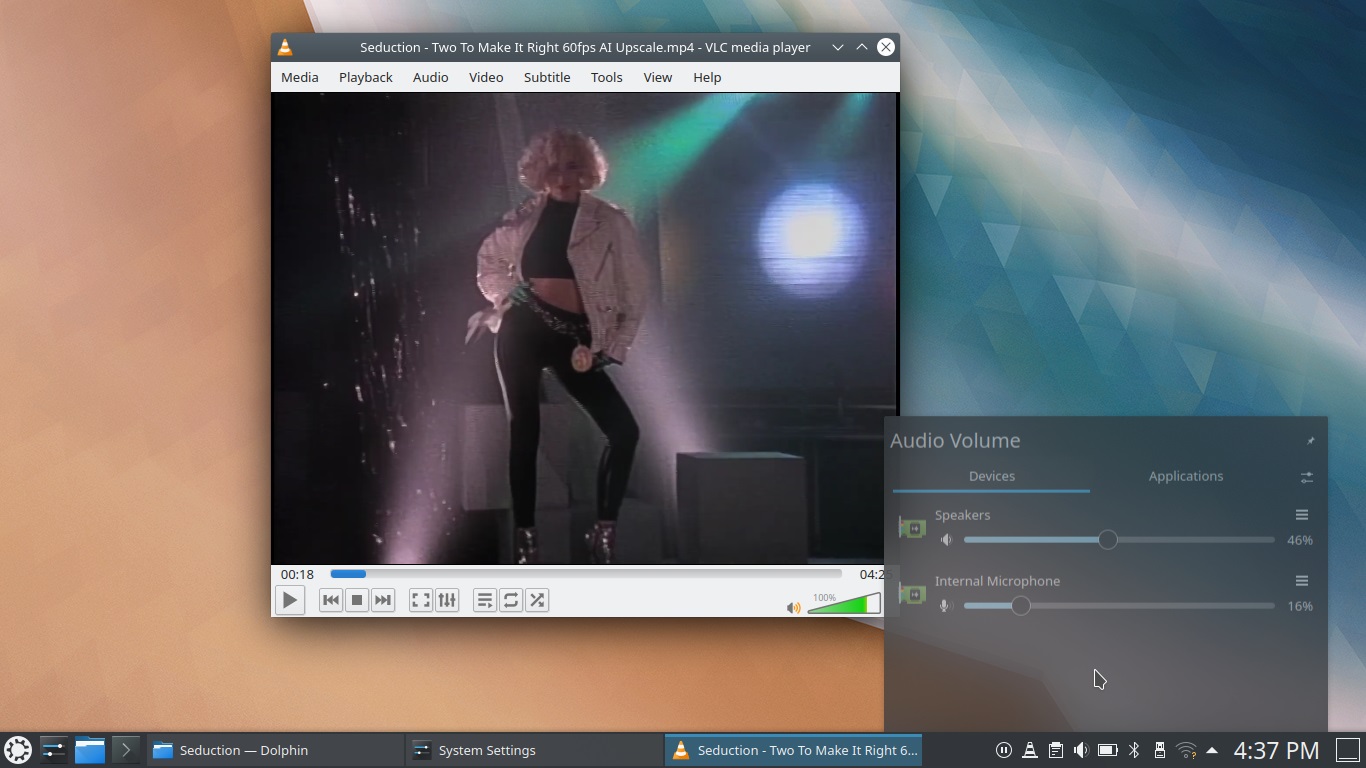
Task: Click the Internal Microphone volume slider handle
Action: [1020, 606]
